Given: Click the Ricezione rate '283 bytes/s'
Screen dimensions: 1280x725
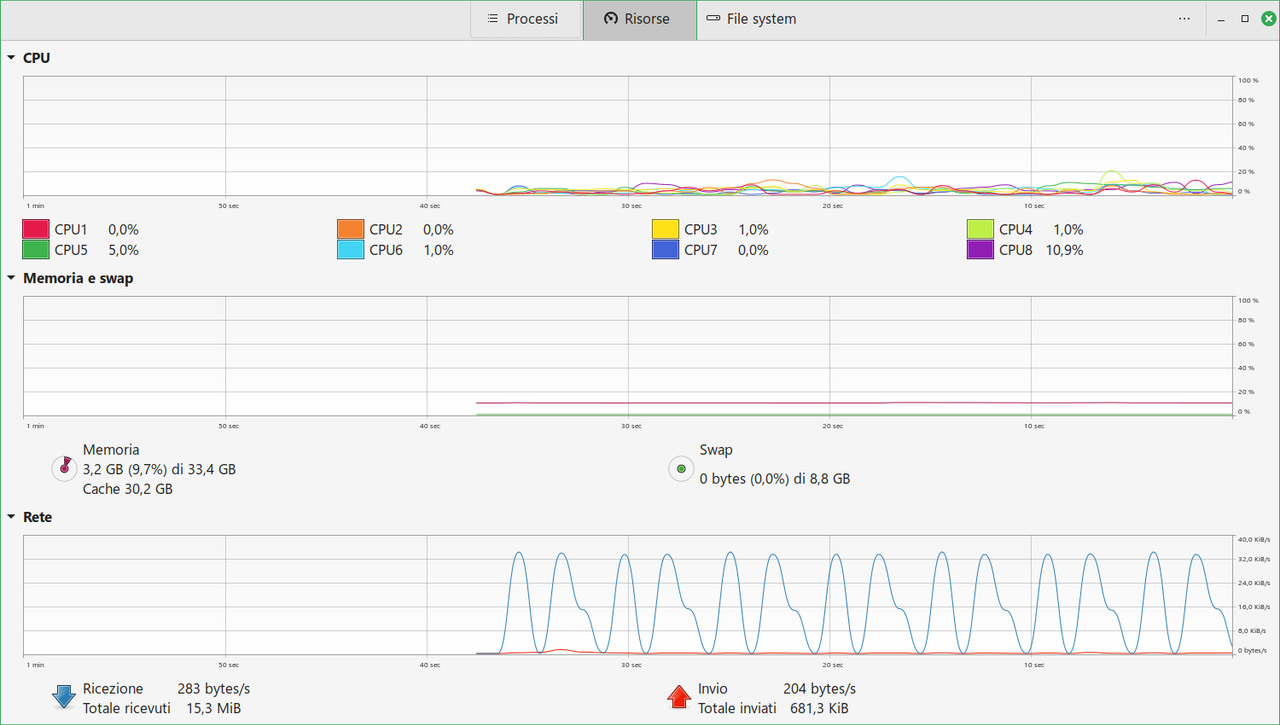Looking at the screenshot, I should (x=214, y=689).
